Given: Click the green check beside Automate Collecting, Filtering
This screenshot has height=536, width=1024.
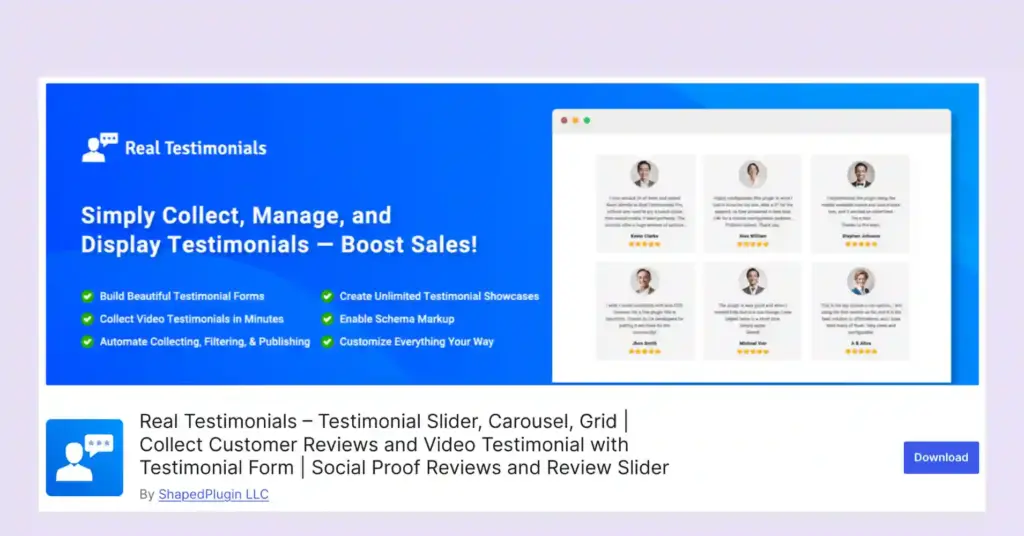Looking at the screenshot, I should (88, 341).
